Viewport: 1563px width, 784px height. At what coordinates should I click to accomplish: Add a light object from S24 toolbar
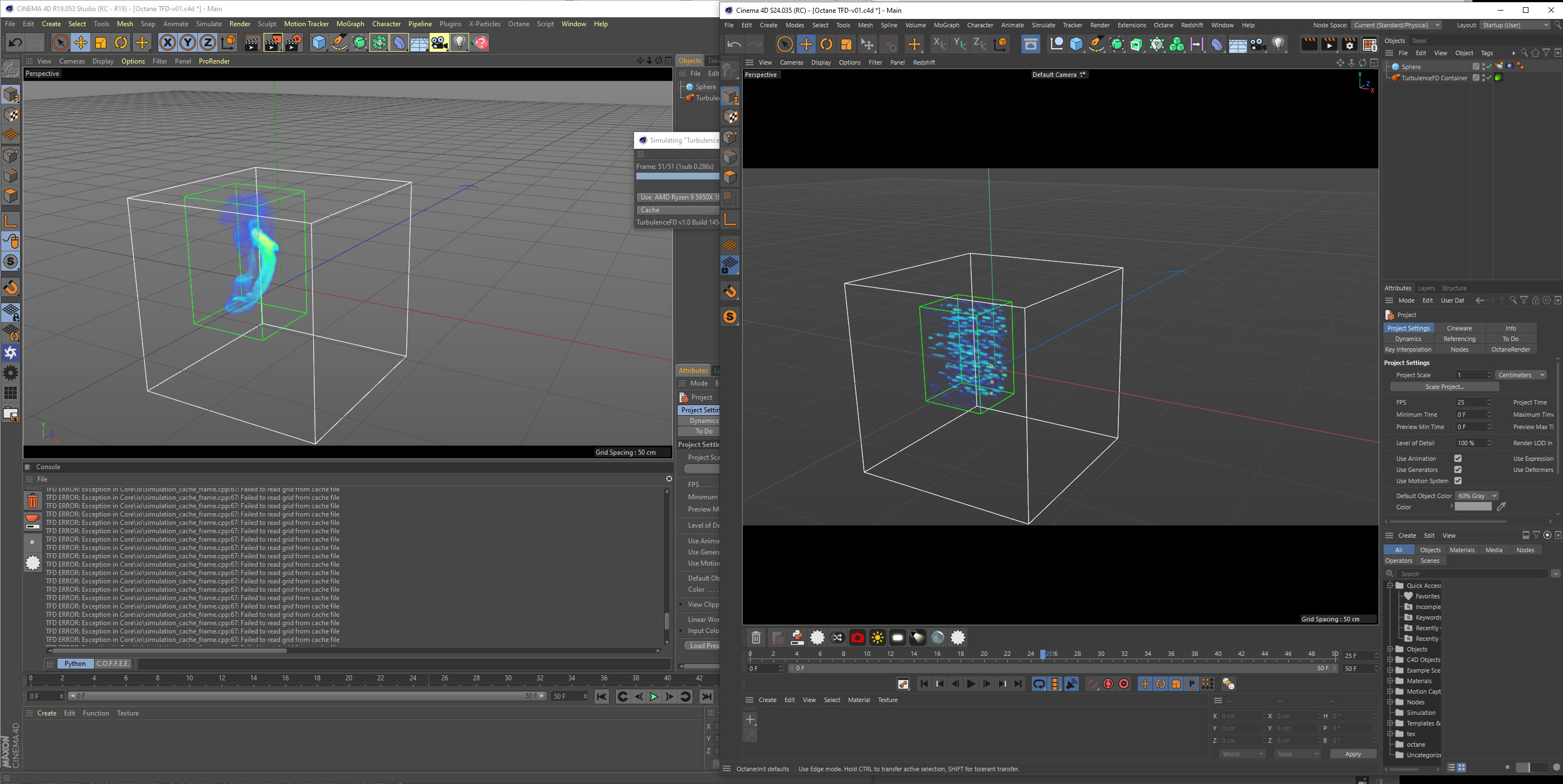1278,44
